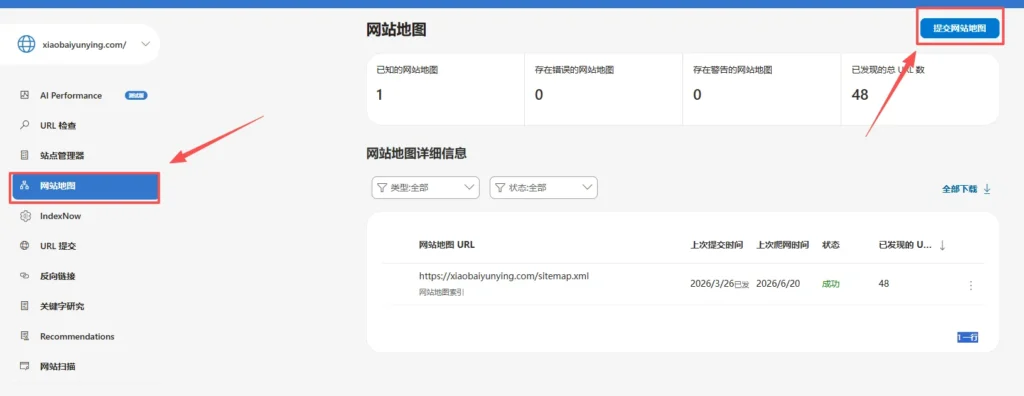Click the 反向链接 link icon
The height and width of the screenshot is (396, 1024).
coord(25,276)
